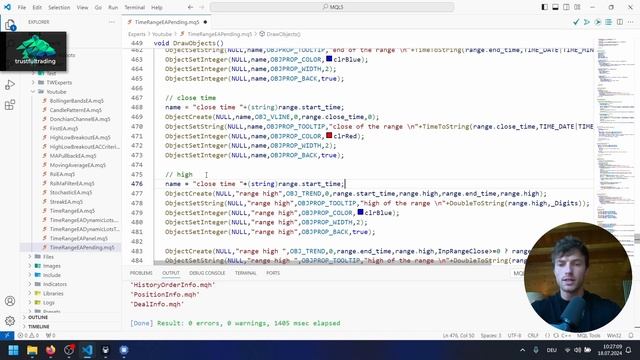Click UTF-8 encoding in status bar
This screenshot has height=360, width=640.
click(514, 336)
